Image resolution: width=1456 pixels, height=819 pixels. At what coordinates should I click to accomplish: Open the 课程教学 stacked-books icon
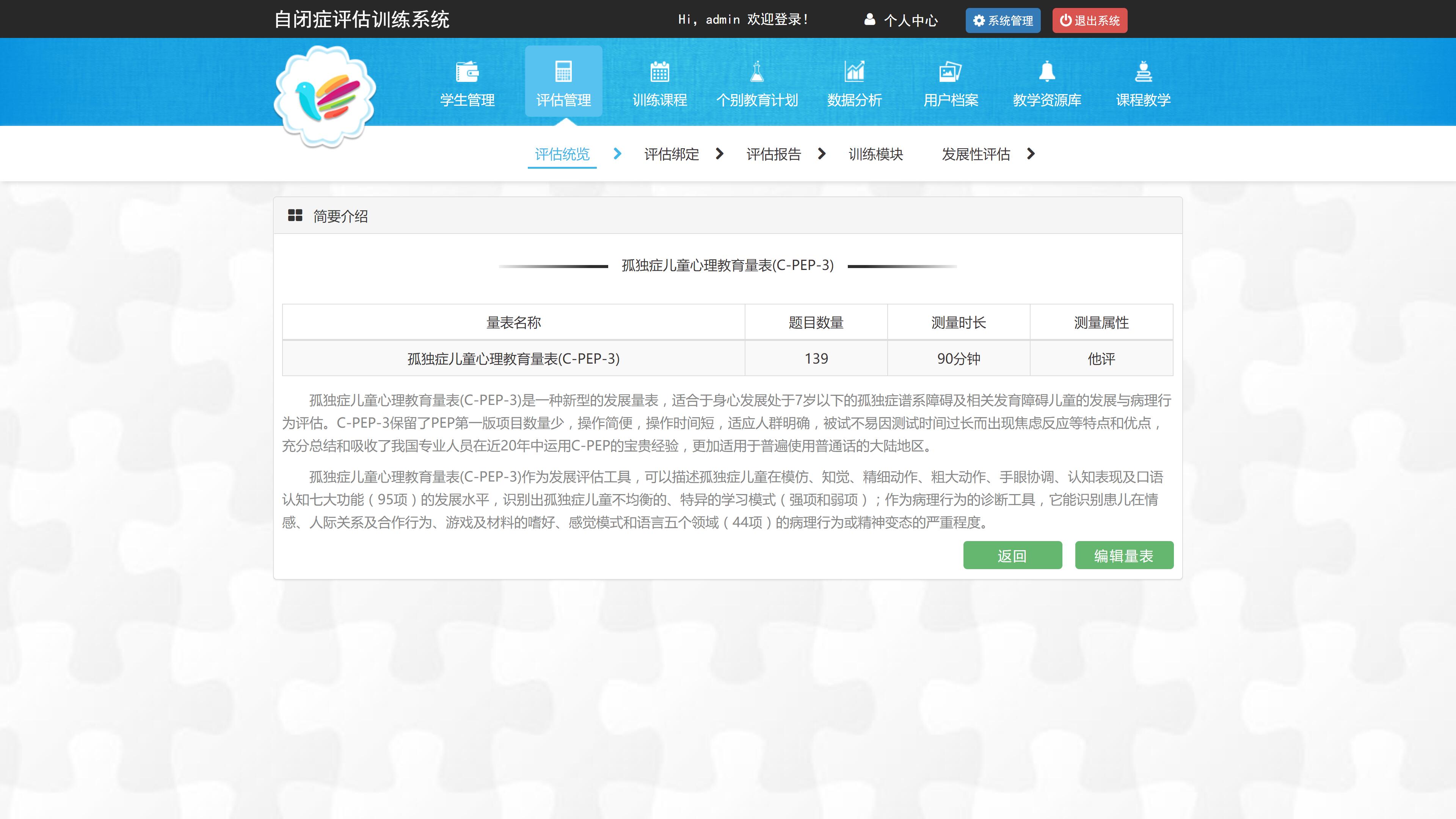[1143, 72]
